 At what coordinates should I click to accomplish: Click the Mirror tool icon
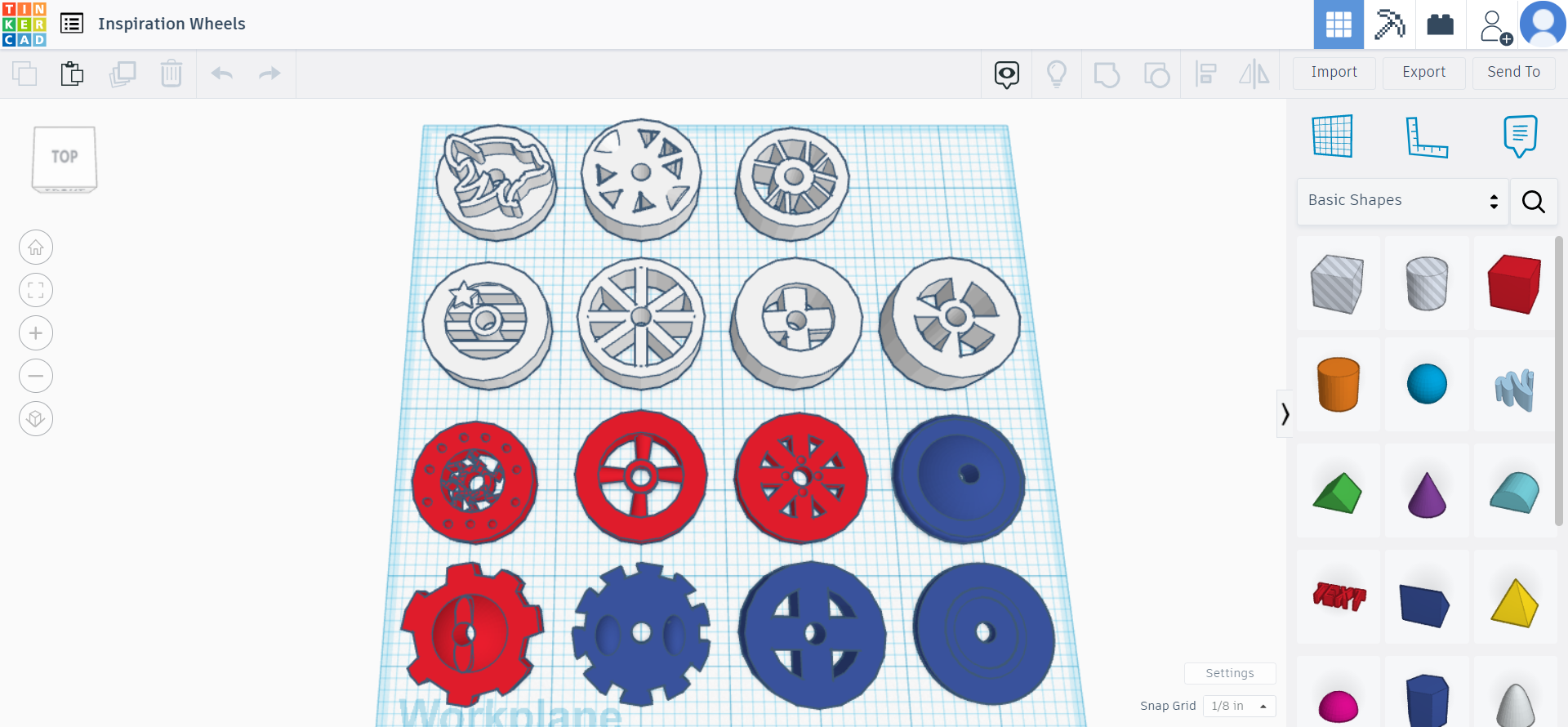pyautogui.click(x=1254, y=74)
